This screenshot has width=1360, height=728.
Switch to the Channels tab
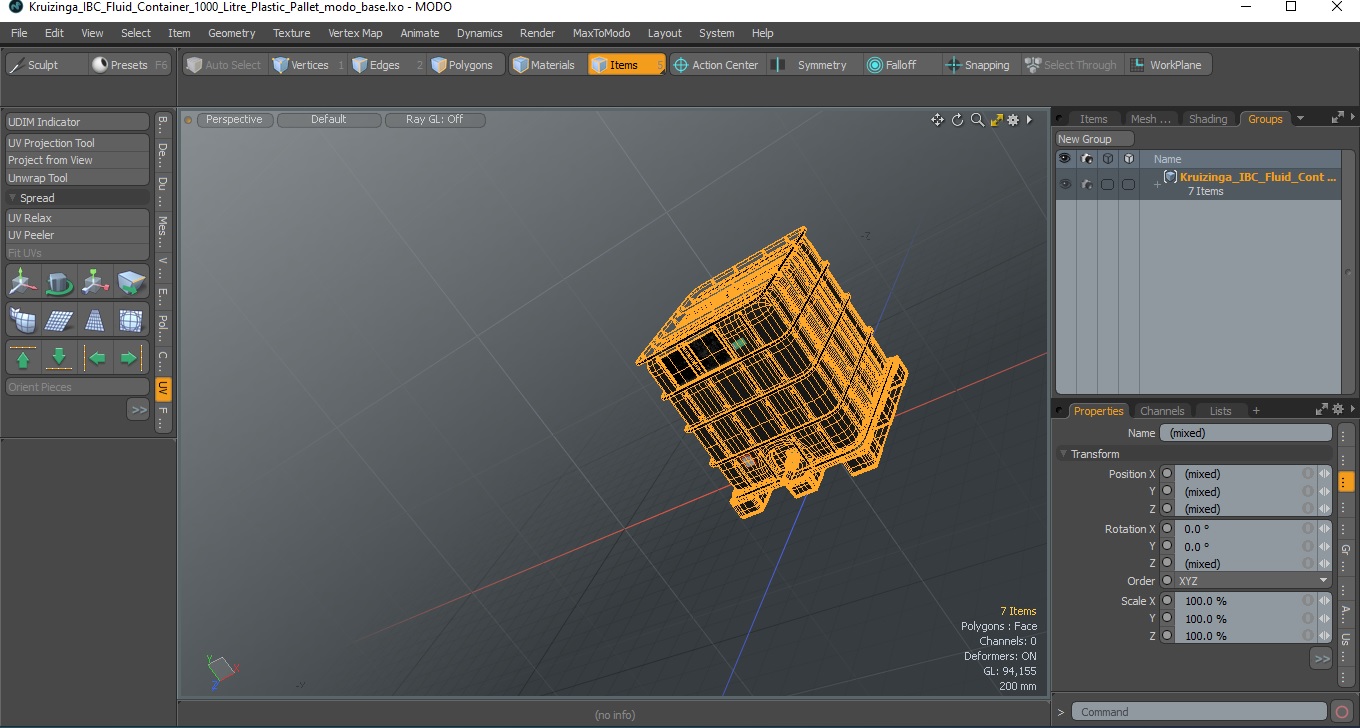click(1162, 411)
